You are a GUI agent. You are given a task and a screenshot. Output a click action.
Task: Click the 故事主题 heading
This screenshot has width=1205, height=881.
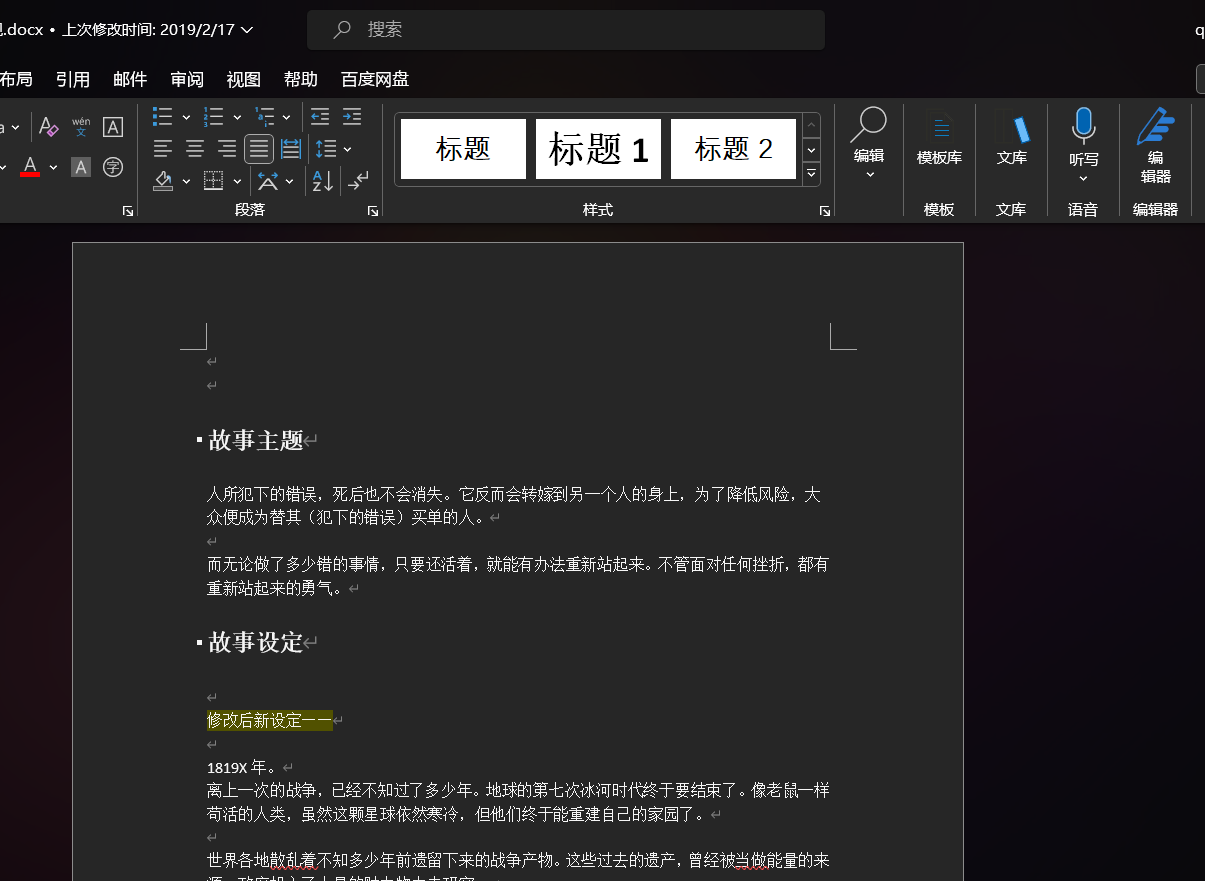tap(256, 440)
